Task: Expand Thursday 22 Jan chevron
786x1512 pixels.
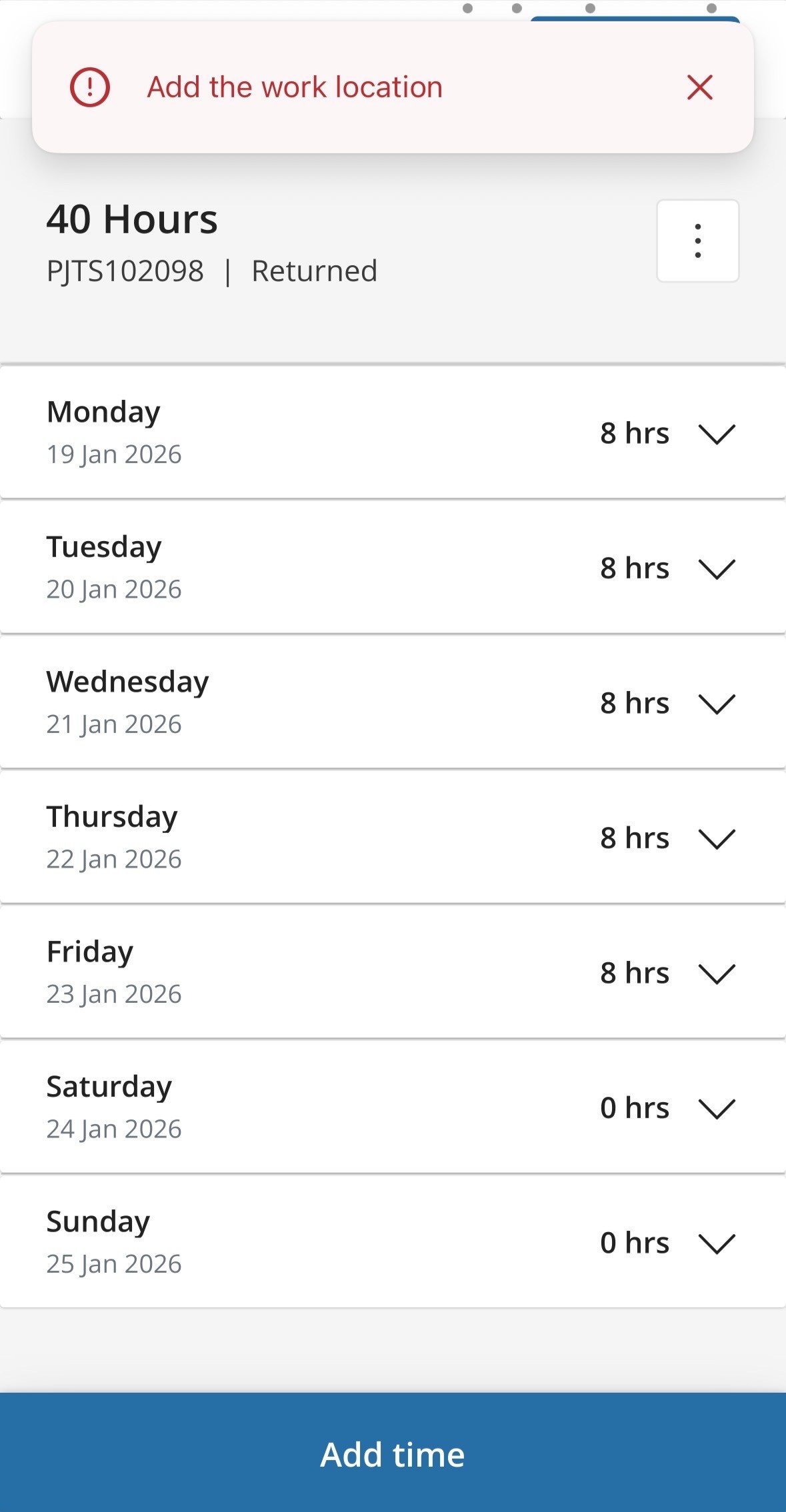Action: [716, 838]
